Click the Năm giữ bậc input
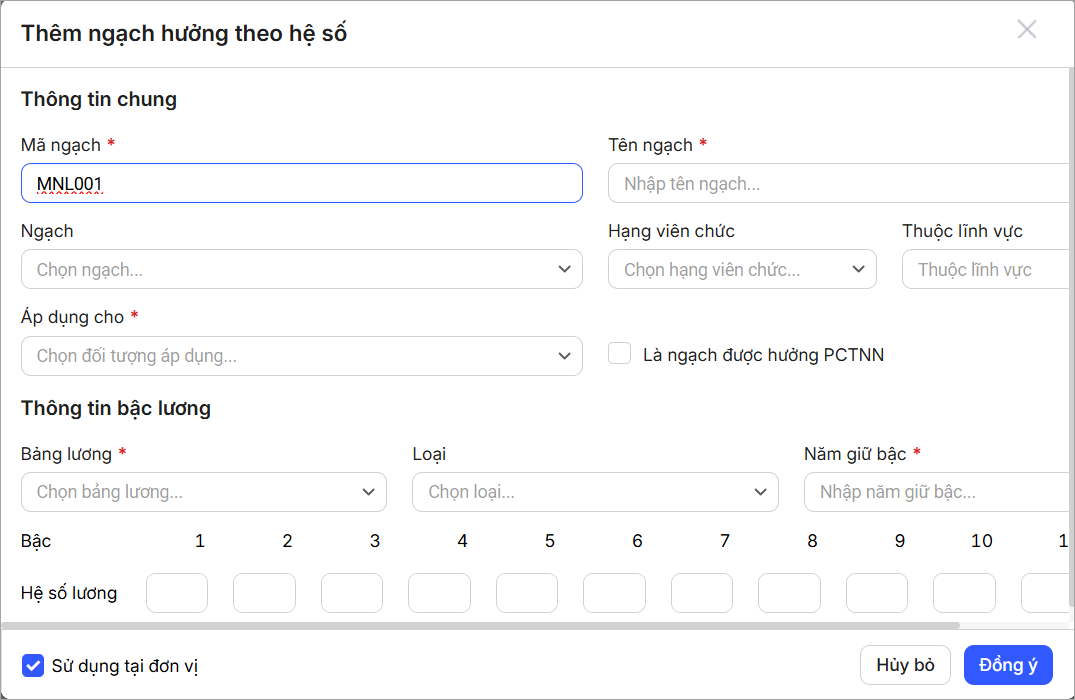The width and height of the screenshot is (1075, 700). click(938, 492)
